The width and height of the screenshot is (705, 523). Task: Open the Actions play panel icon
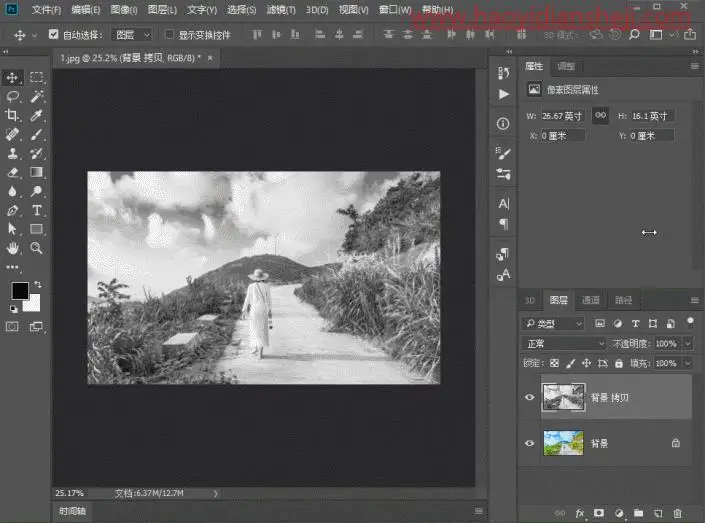[x=504, y=94]
